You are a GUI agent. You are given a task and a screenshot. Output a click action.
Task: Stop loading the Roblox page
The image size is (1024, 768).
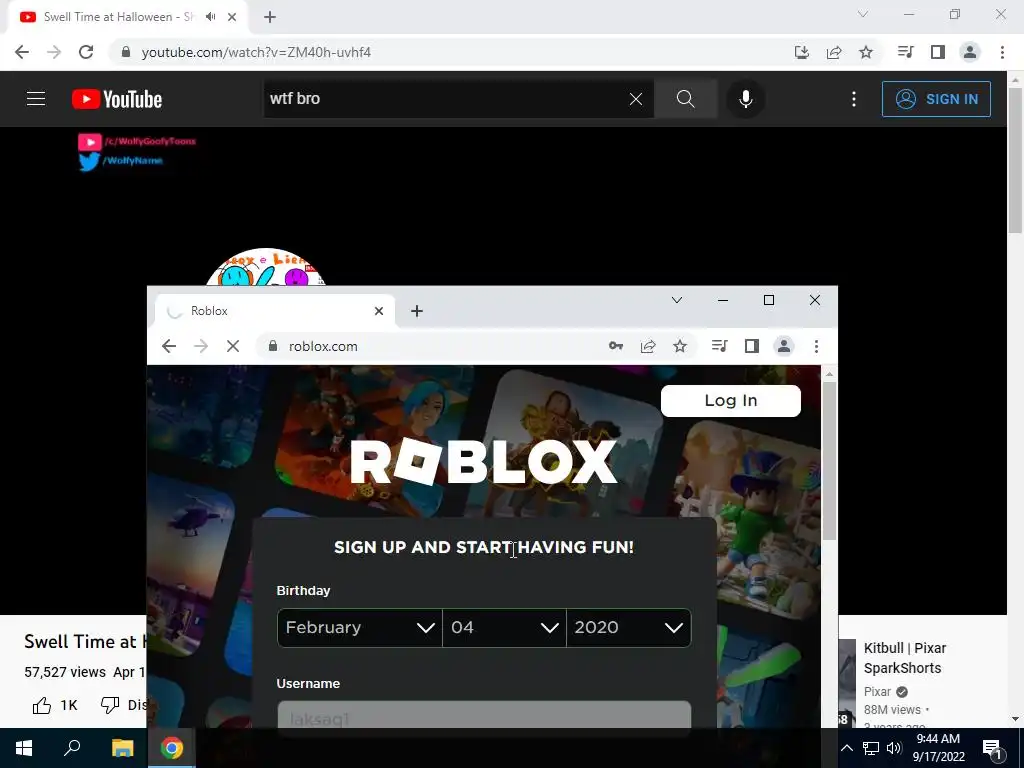click(232, 346)
